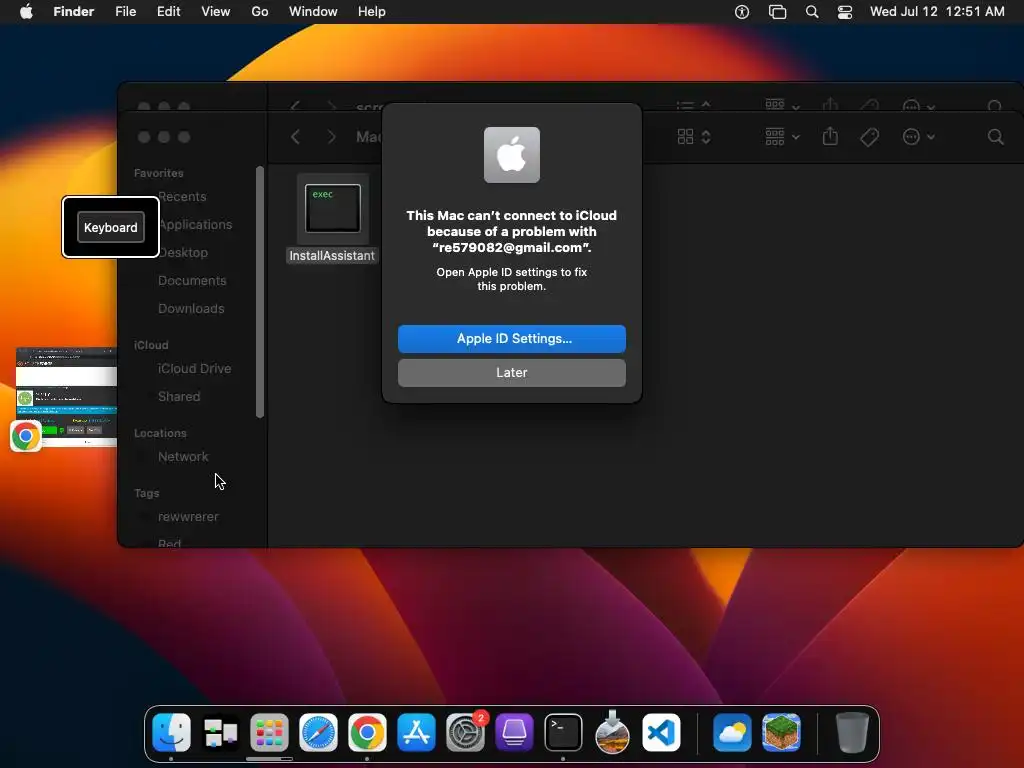Select Documents in the Finder sidebar
This screenshot has width=1024, height=768.
point(192,281)
